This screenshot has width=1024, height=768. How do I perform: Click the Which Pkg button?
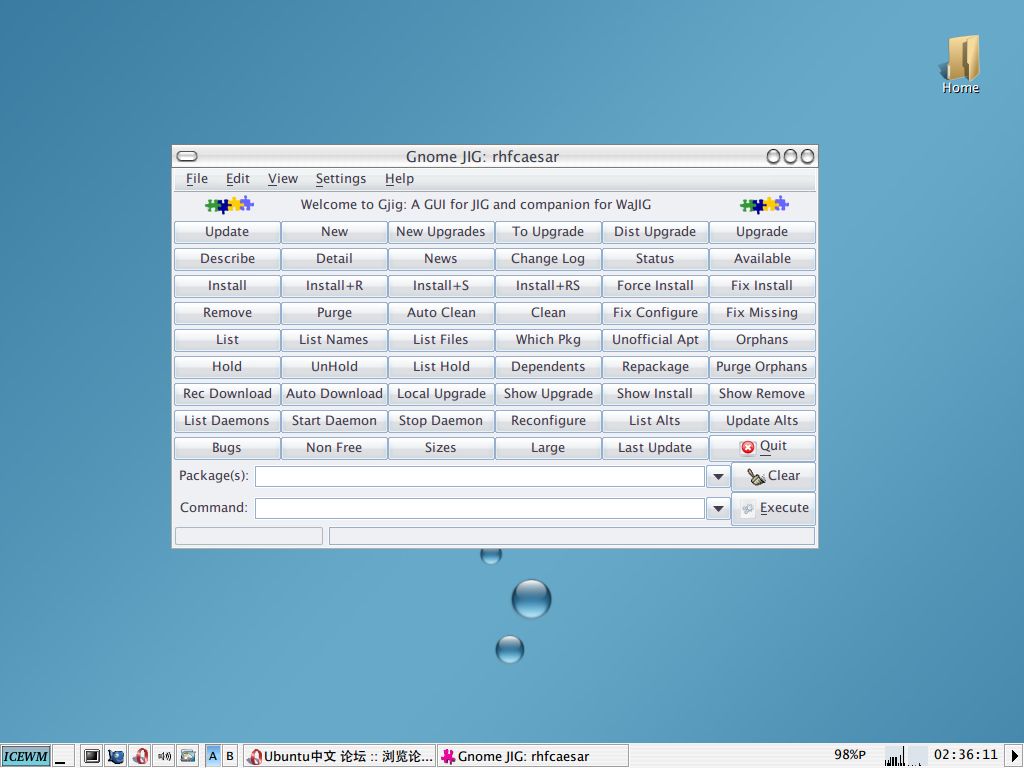point(548,340)
